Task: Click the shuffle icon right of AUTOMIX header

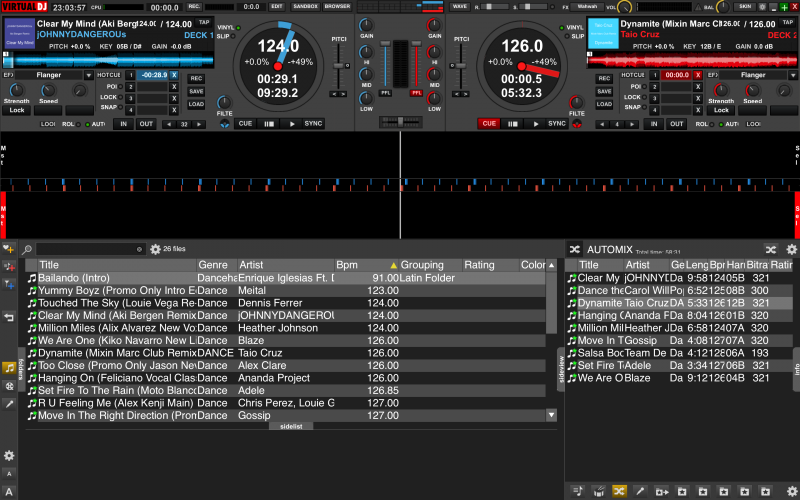Action: click(x=770, y=249)
